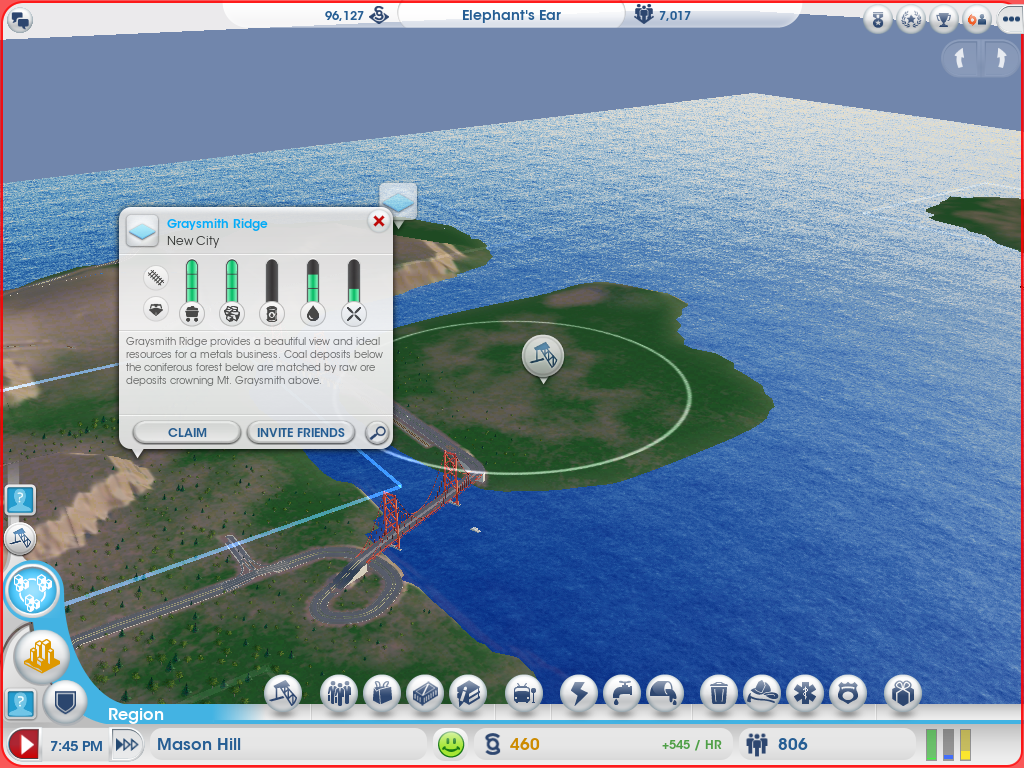Open the shield icon beside city view

[65, 703]
